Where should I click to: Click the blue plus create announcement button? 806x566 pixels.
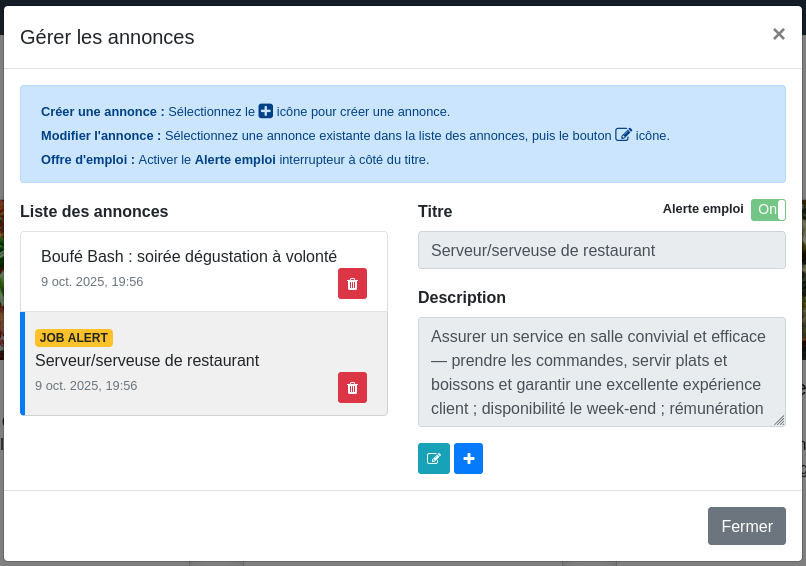(468, 459)
